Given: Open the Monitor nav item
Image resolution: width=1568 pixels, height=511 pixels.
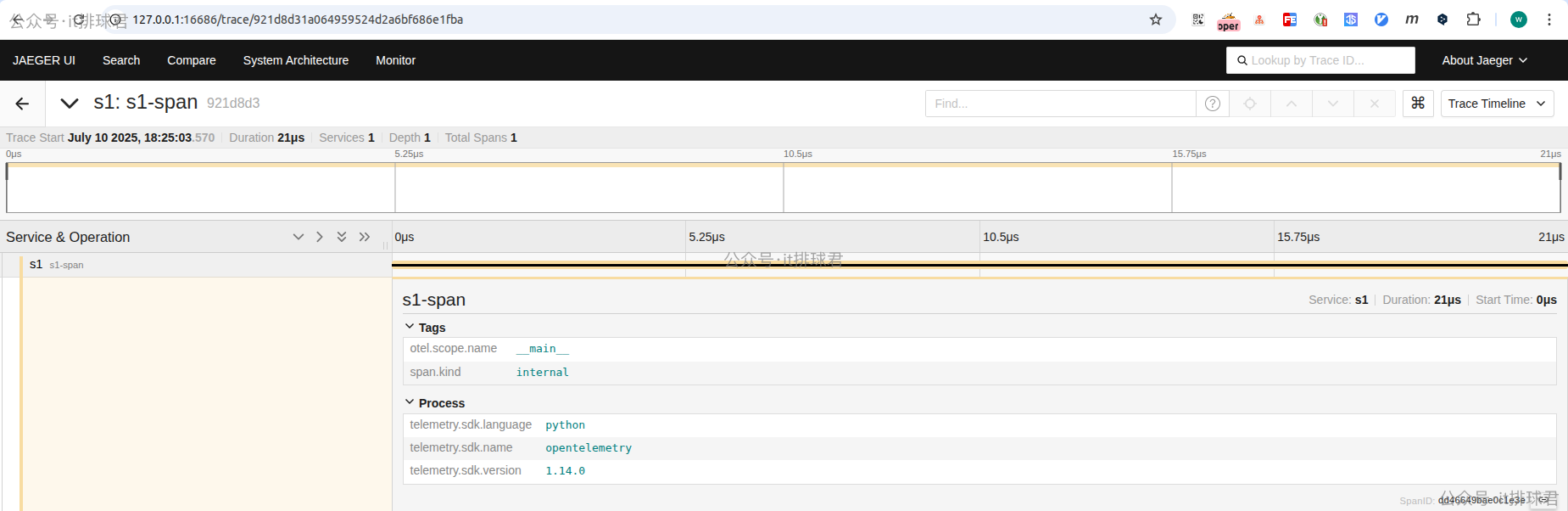Looking at the screenshot, I should (x=396, y=60).
